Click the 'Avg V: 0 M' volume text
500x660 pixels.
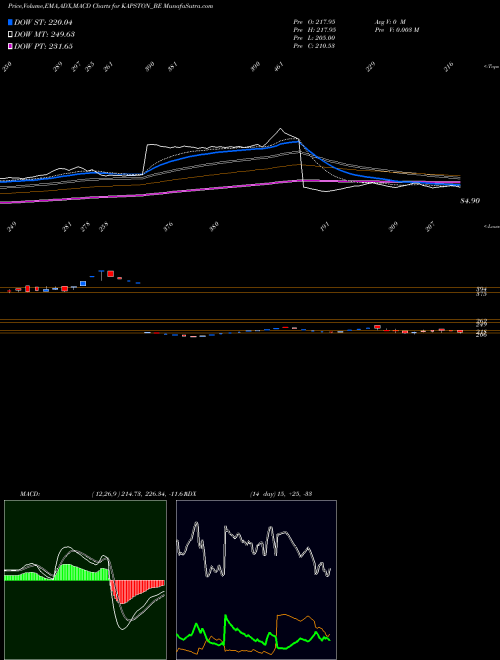point(390,21)
